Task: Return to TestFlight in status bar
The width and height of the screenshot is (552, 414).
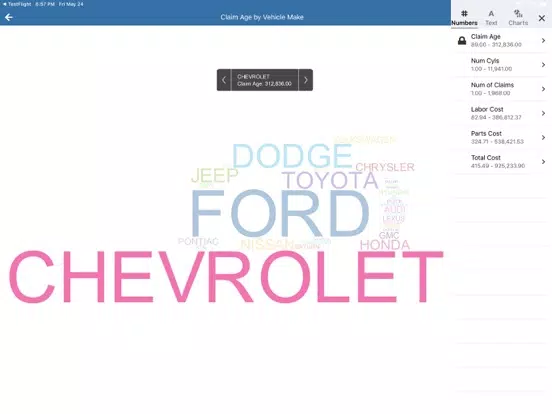Action: (17, 4)
